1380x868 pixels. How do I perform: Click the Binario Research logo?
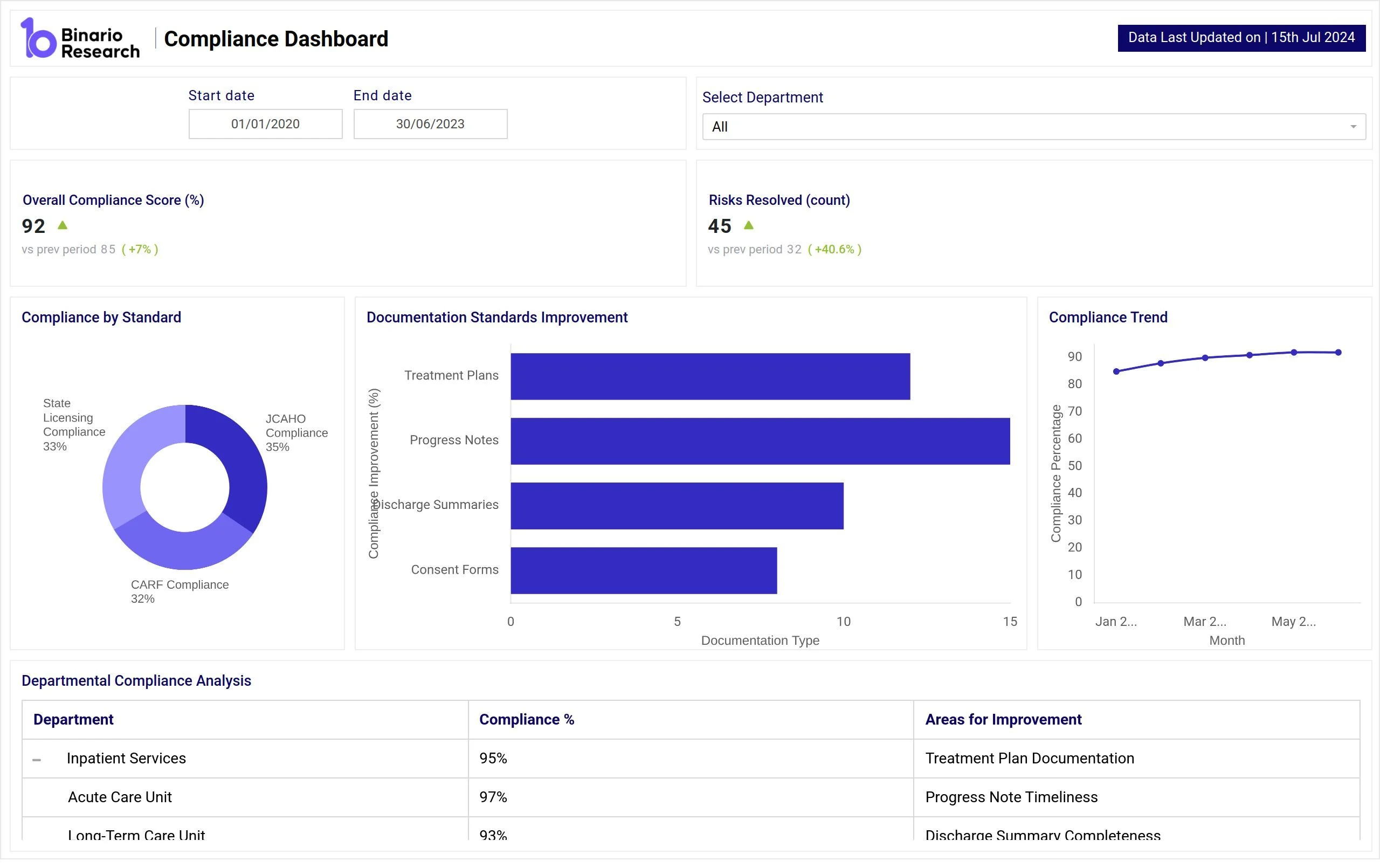[80, 38]
